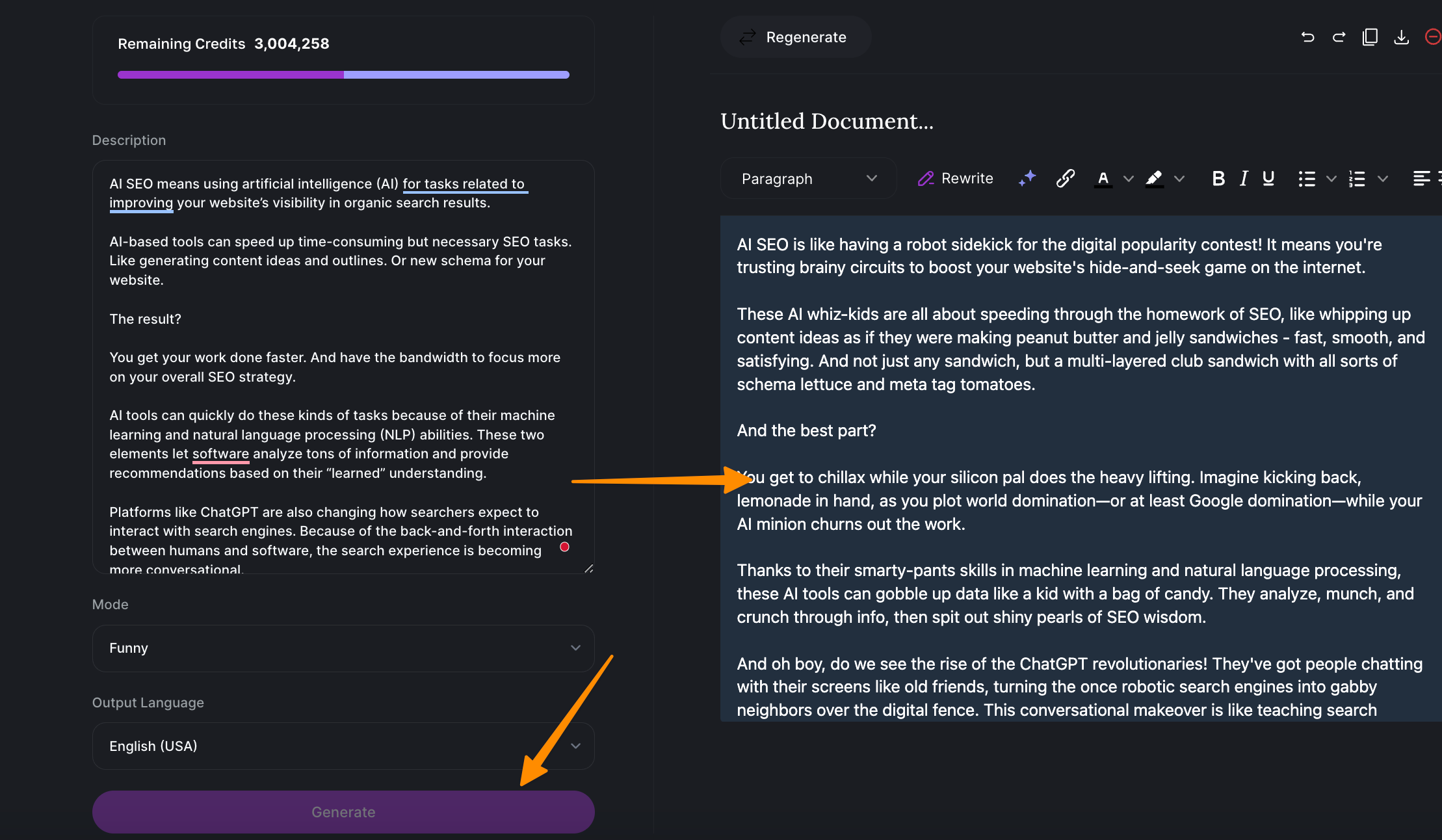1442x840 pixels.
Task: Open the English (USA) language dropdown
Action: (x=343, y=746)
